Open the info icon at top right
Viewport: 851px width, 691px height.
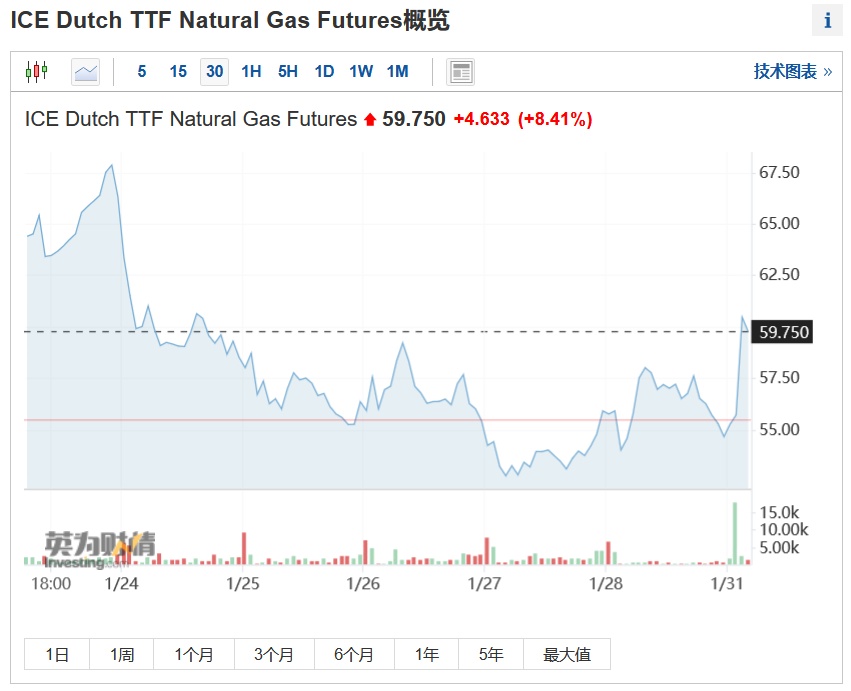pyautogui.click(x=828, y=20)
